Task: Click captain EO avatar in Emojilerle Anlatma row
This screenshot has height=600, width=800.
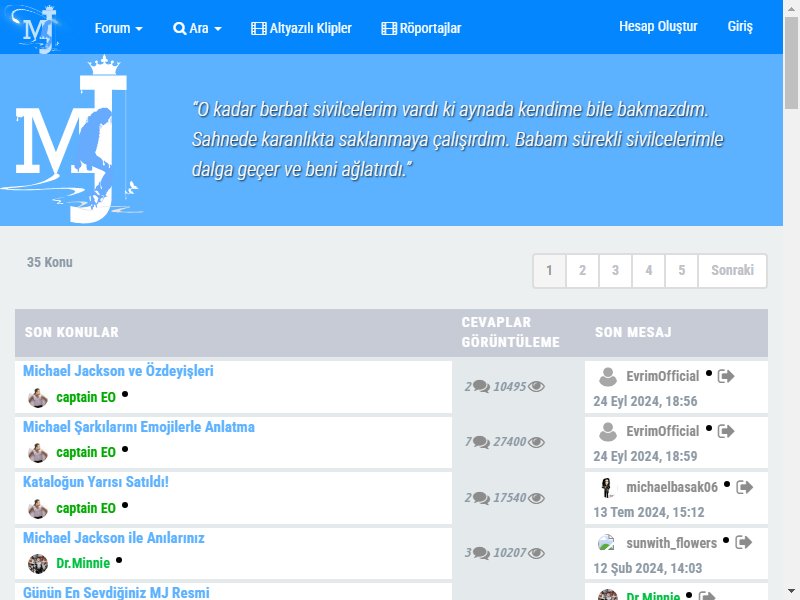Action: (38, 453)
